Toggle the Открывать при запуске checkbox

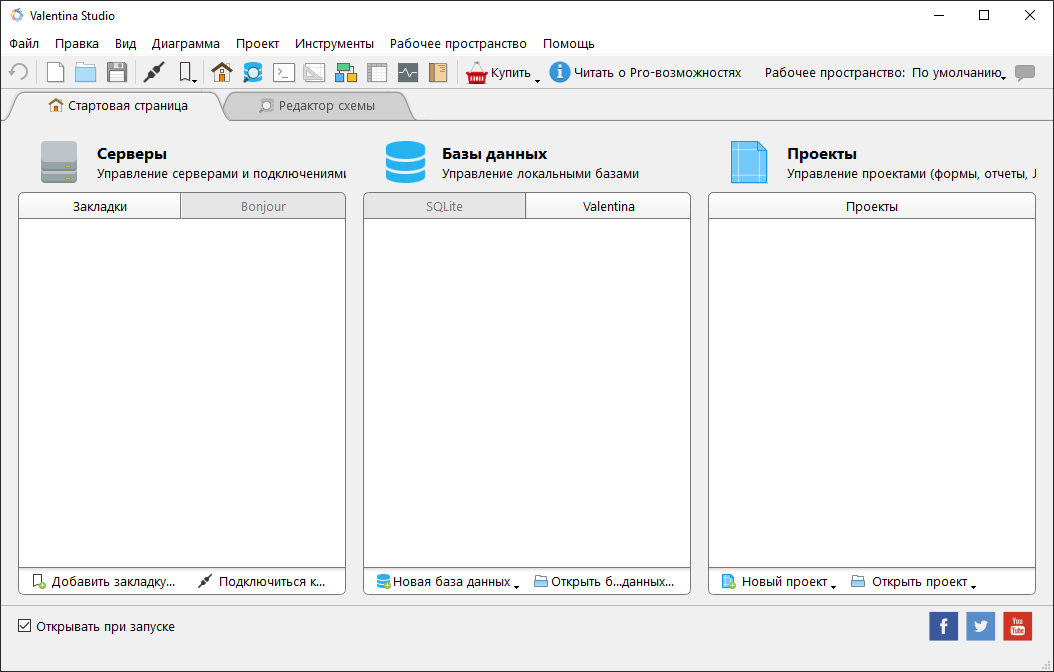(x=25, y=626)
